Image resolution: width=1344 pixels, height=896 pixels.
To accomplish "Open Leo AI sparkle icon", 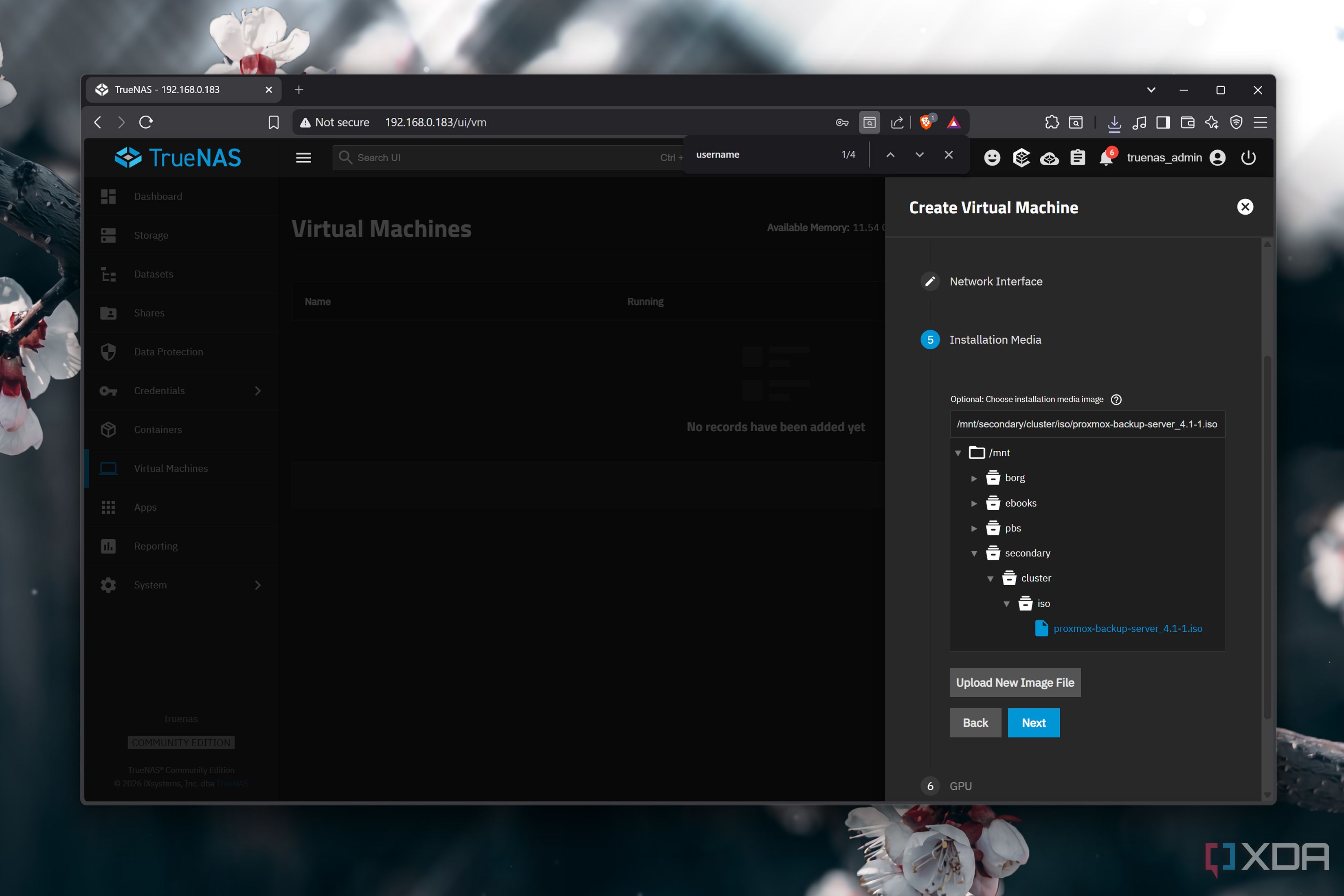I will tap(1211, 122).
